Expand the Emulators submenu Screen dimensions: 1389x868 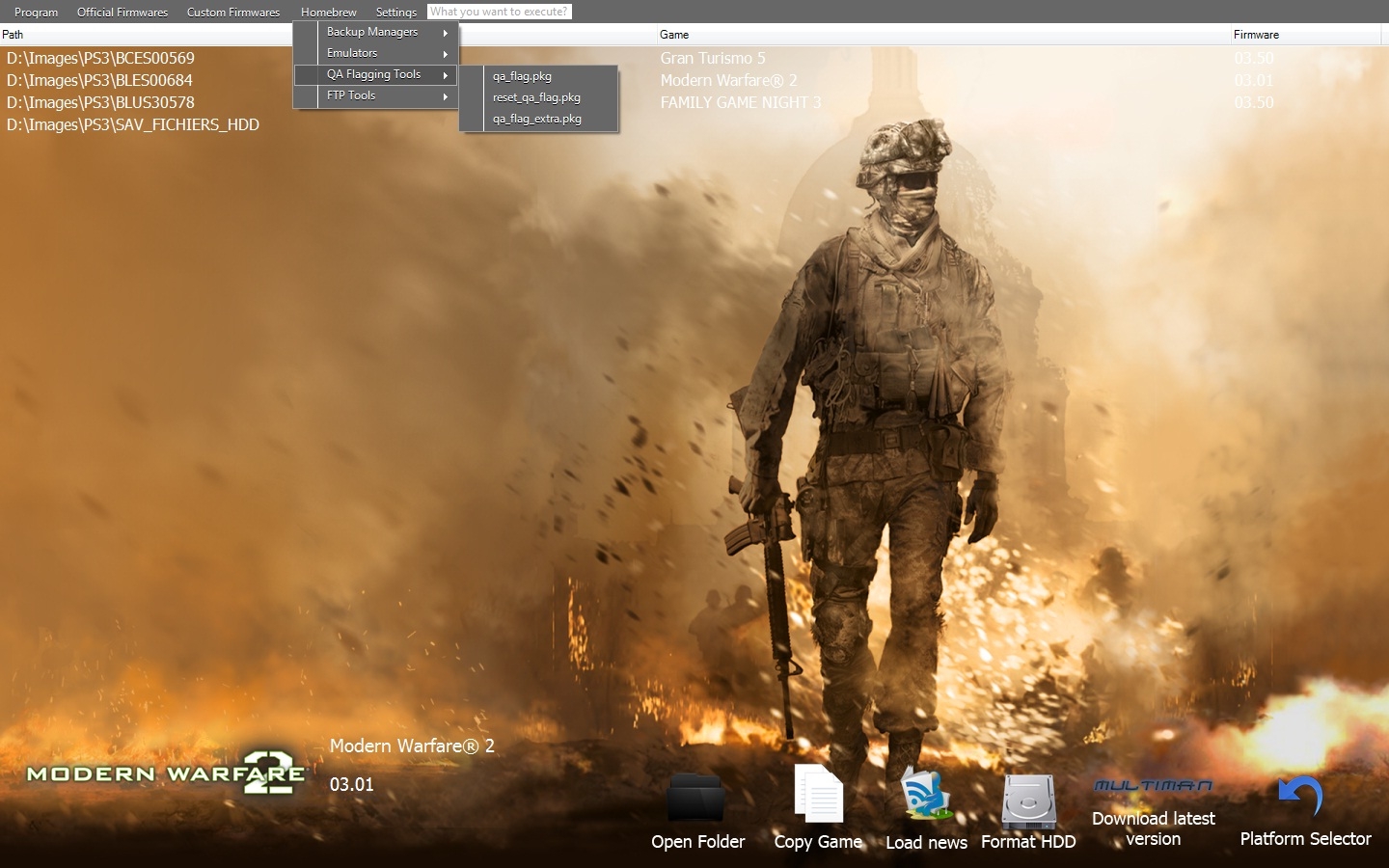click(x=376, y=53)
